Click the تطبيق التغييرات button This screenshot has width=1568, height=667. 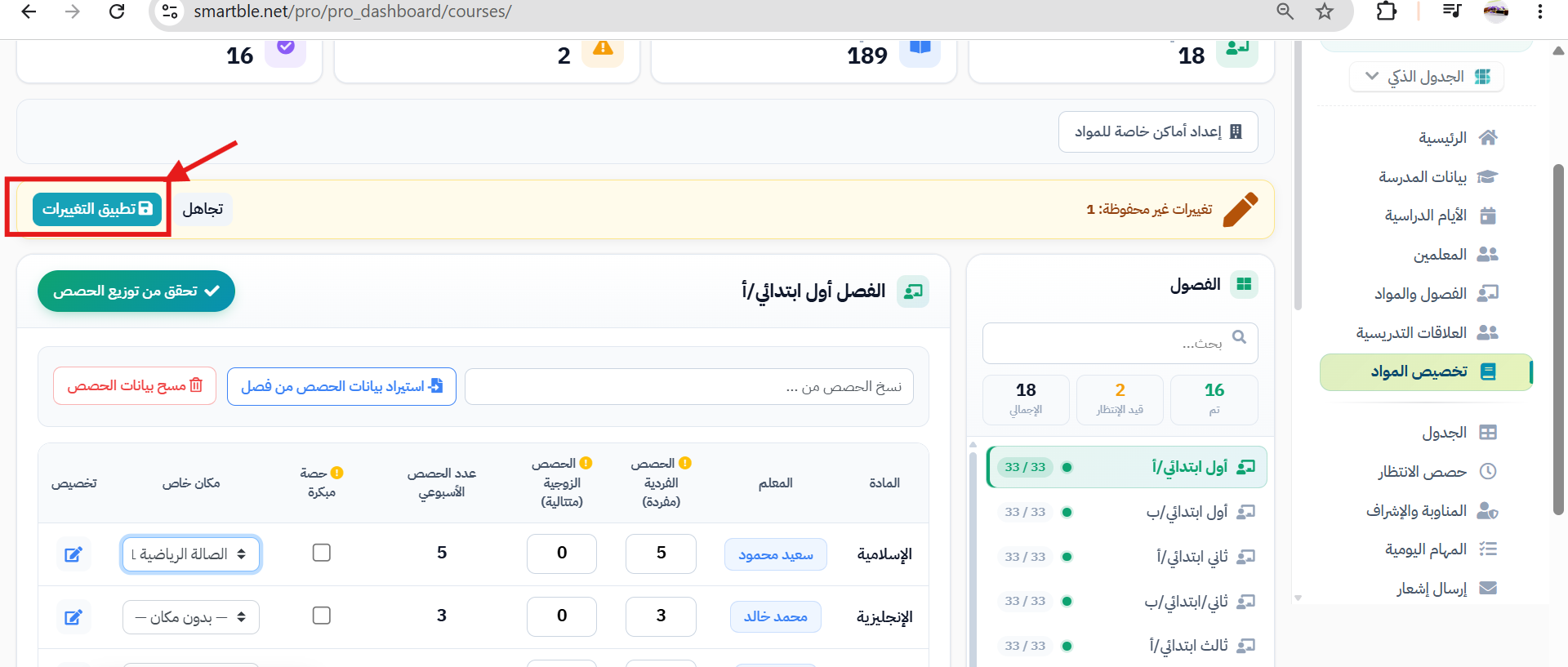click(97, 209)
